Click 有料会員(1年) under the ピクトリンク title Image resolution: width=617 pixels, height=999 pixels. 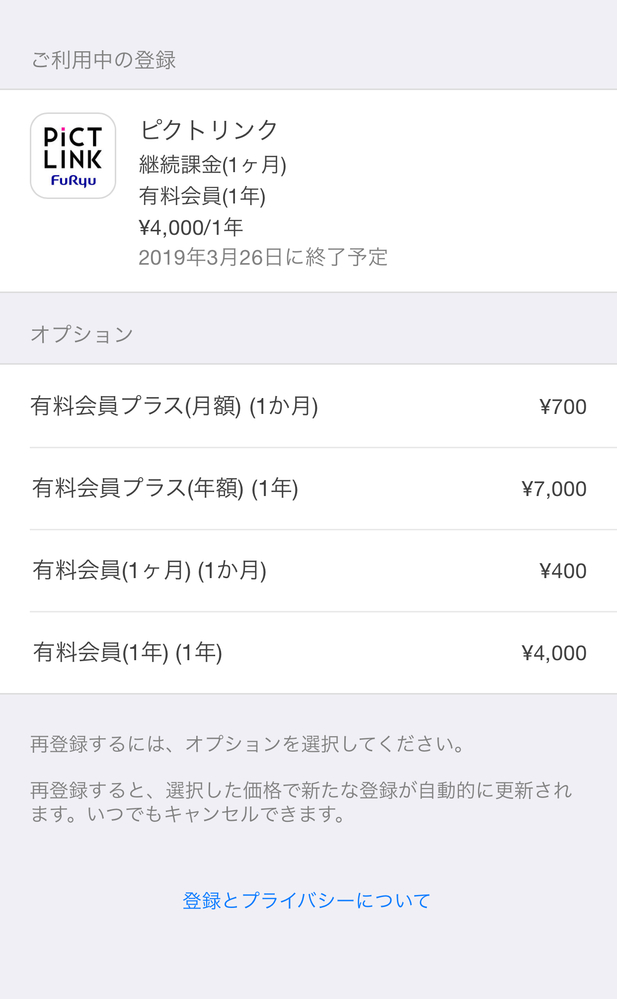point(202,196)
